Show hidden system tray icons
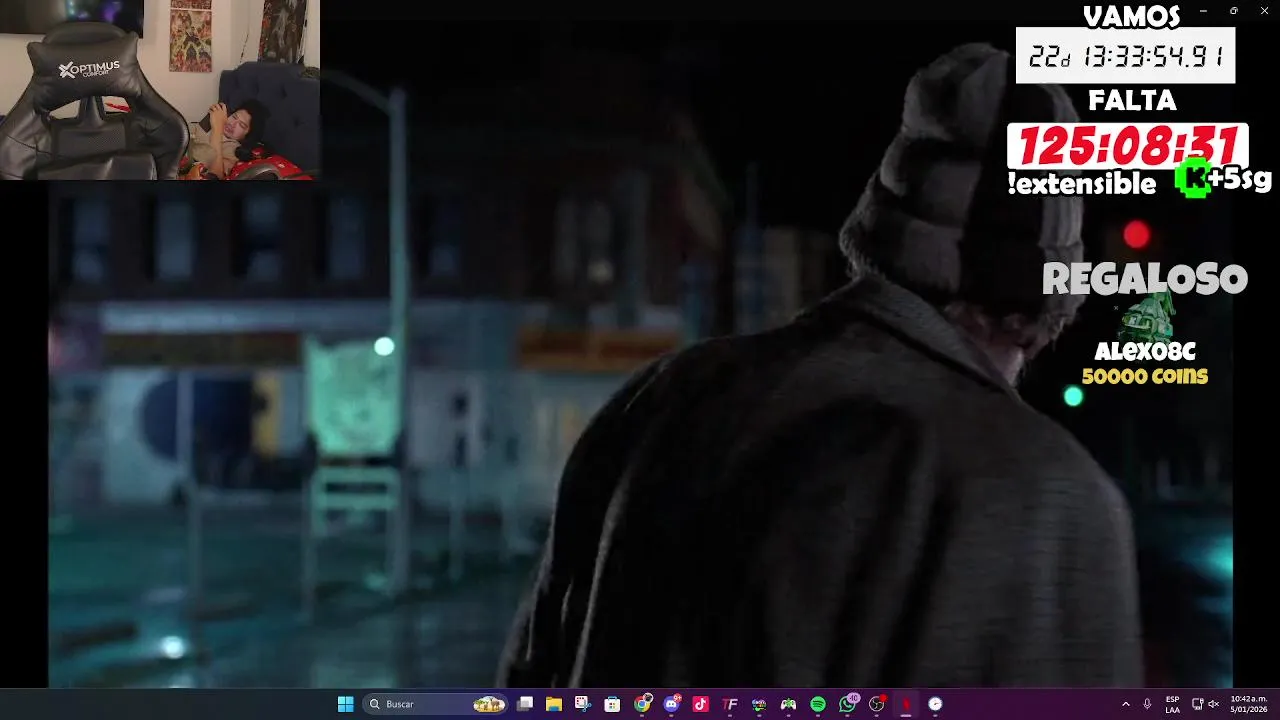This screenshot has height=720, width=1280. pyautogui.click(x=1126, y=704)
